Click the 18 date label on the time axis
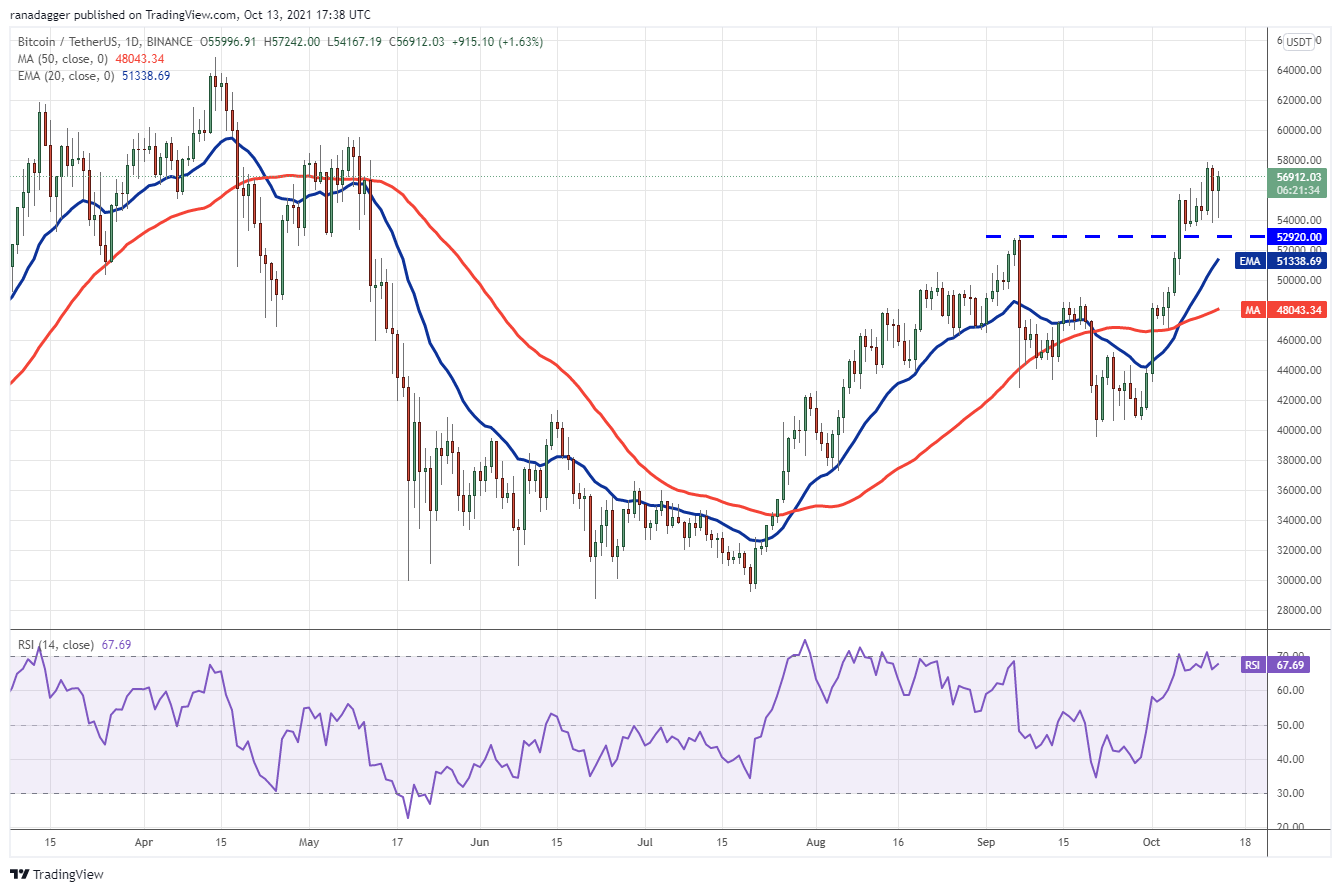The image size is (1341, 892). point(1245,843)
